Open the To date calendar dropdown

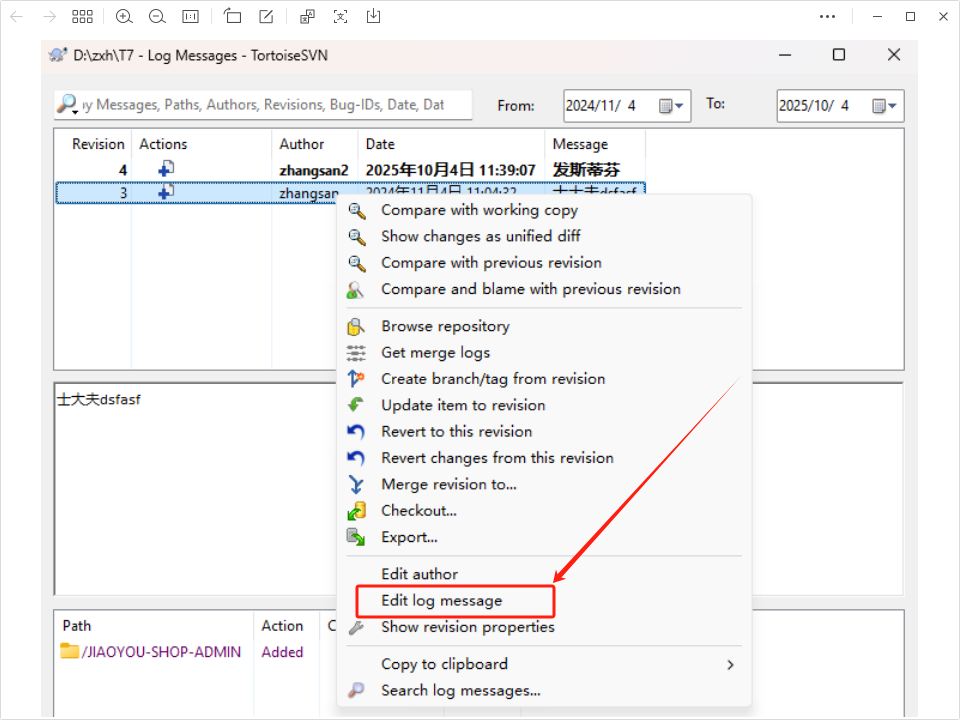[884, 106]
